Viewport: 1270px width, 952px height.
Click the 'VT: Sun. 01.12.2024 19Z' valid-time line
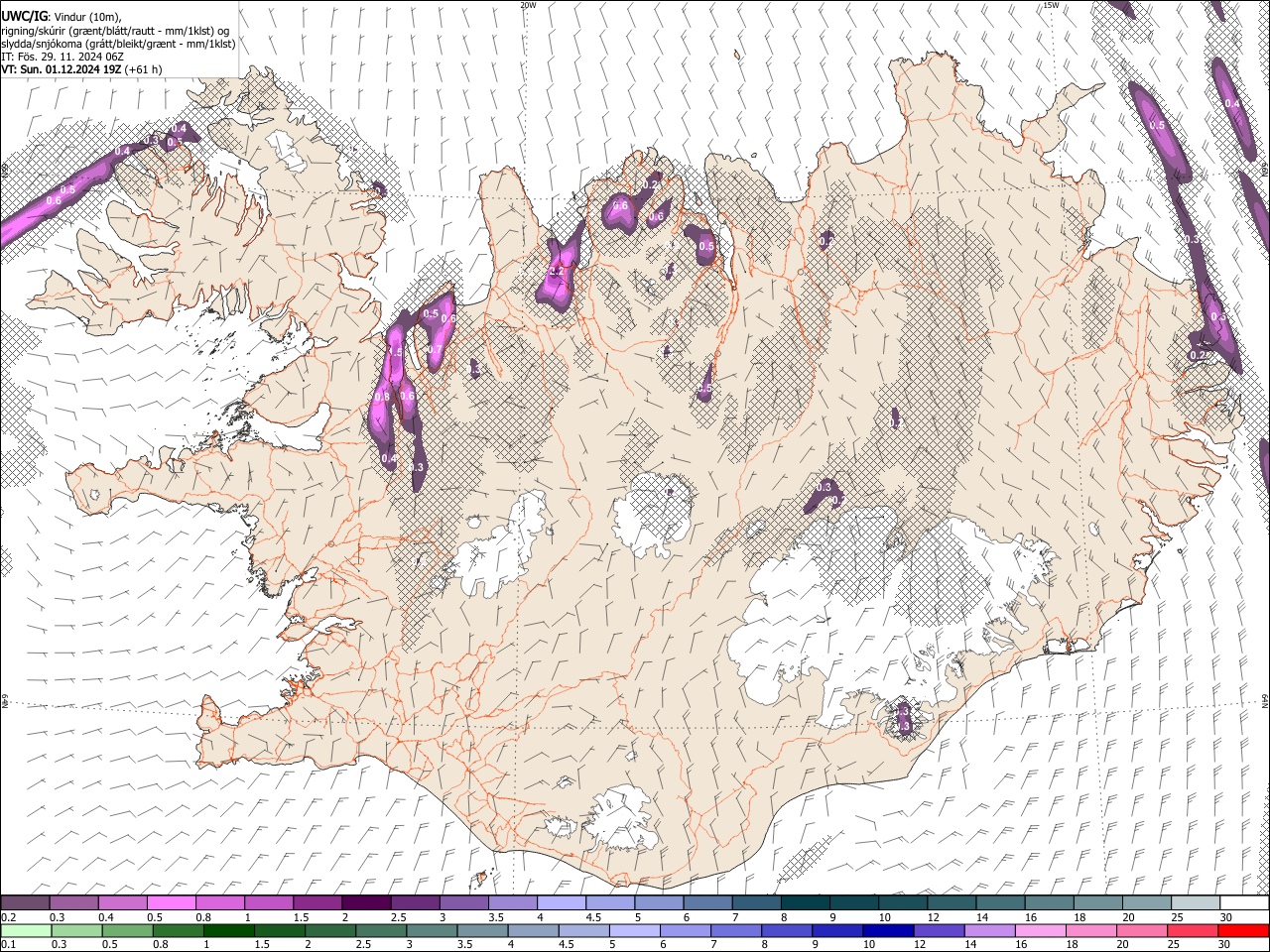tap(62, 69)
